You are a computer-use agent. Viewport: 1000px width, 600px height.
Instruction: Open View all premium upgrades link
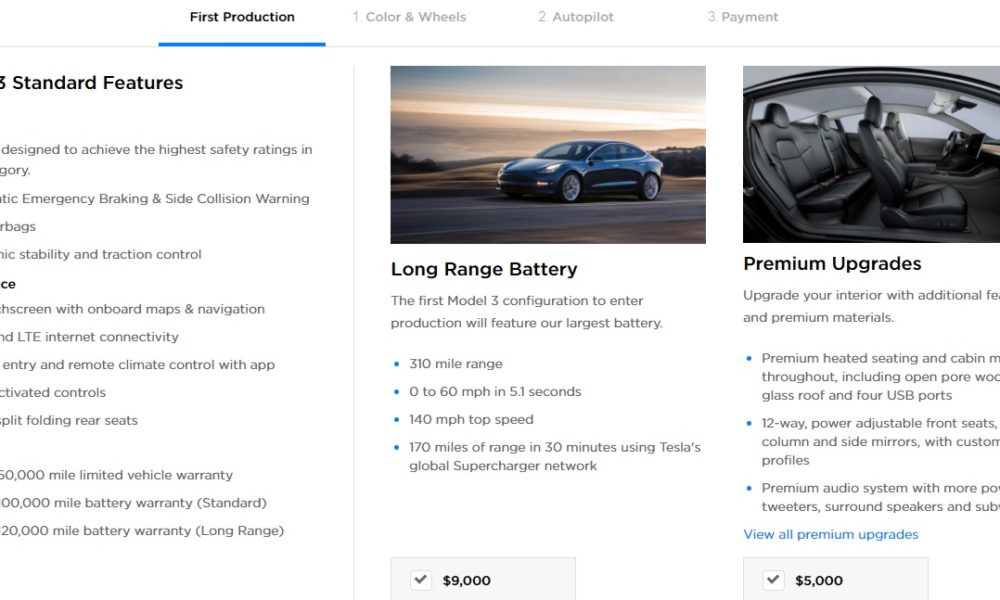pyautogui.click(x=830, y=534)
